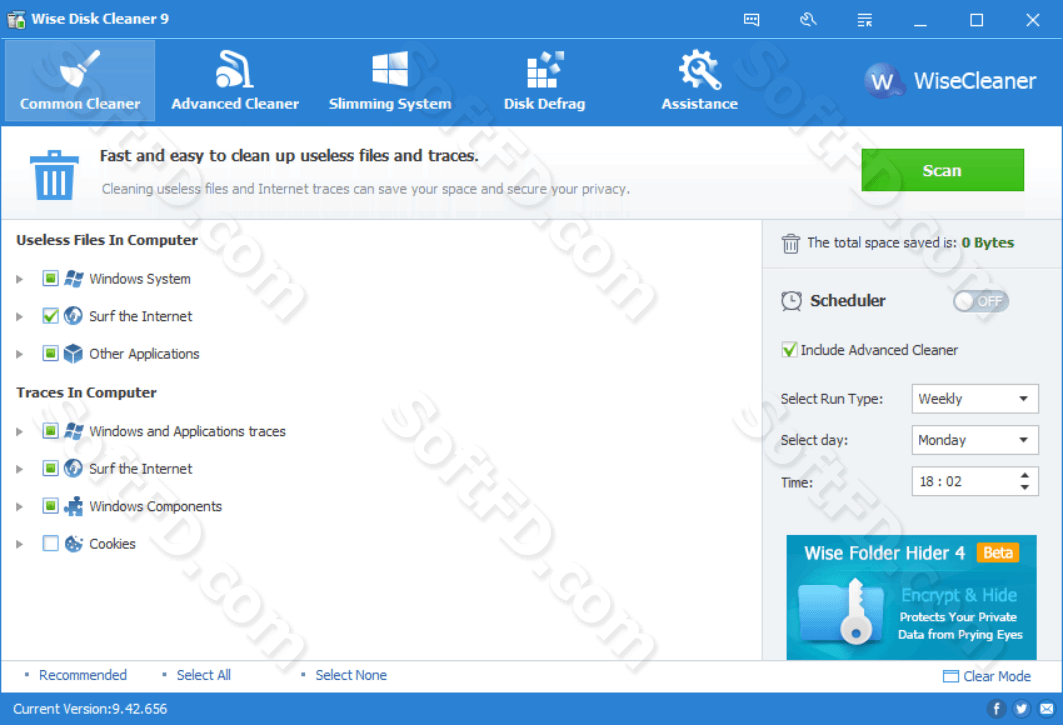
Task: Increase the scheduler time with up arrow
Action: (x=1024, y=475)
